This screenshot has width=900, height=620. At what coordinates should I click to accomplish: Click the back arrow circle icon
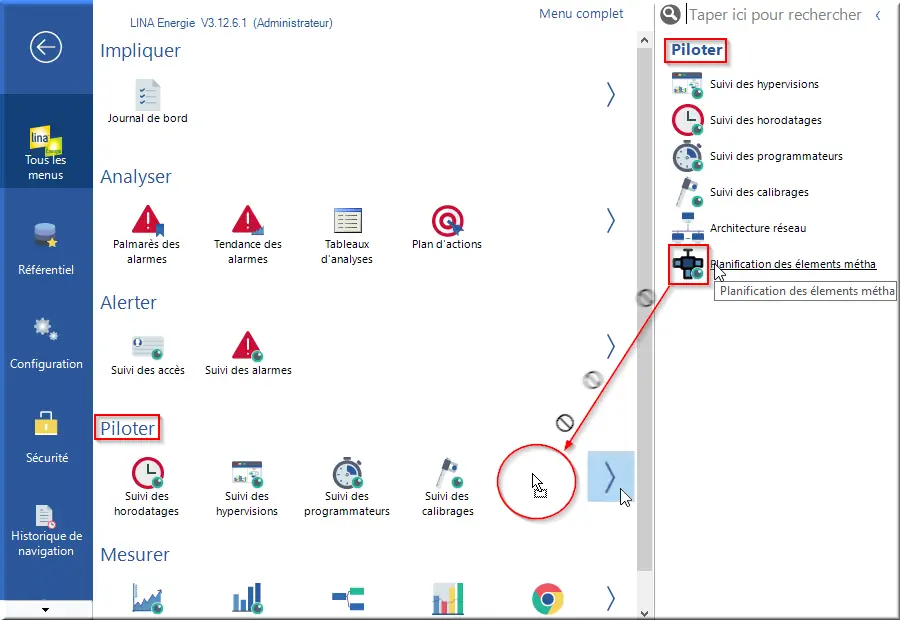46,47
